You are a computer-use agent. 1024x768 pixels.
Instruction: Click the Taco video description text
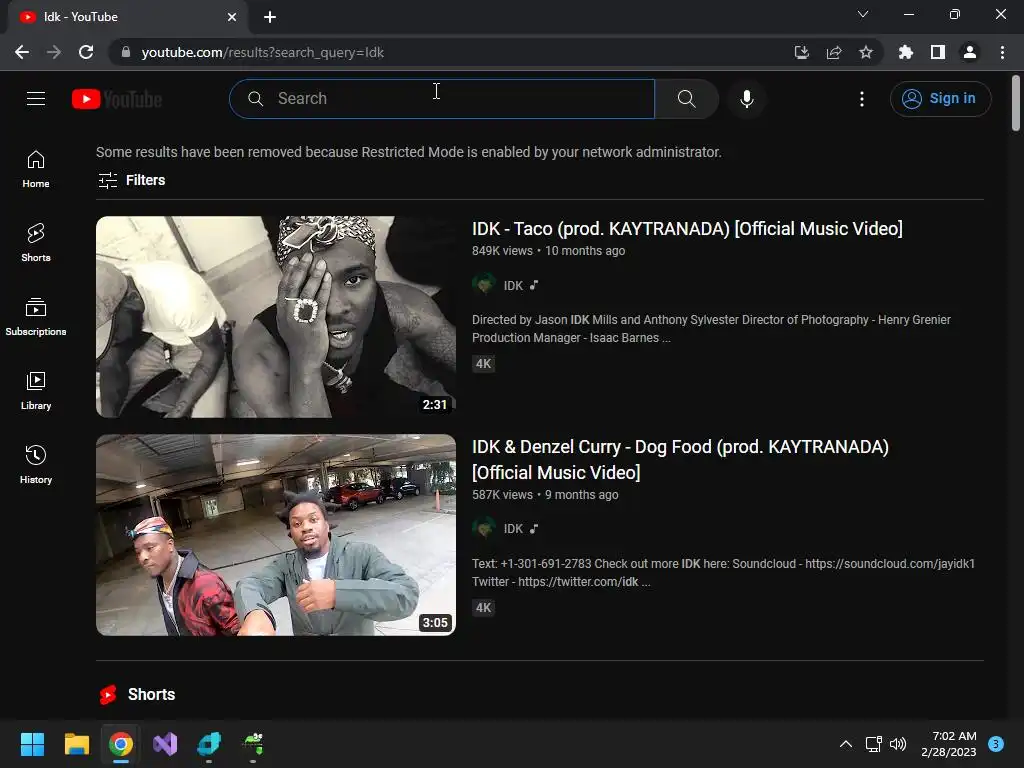tap(711, 328)
